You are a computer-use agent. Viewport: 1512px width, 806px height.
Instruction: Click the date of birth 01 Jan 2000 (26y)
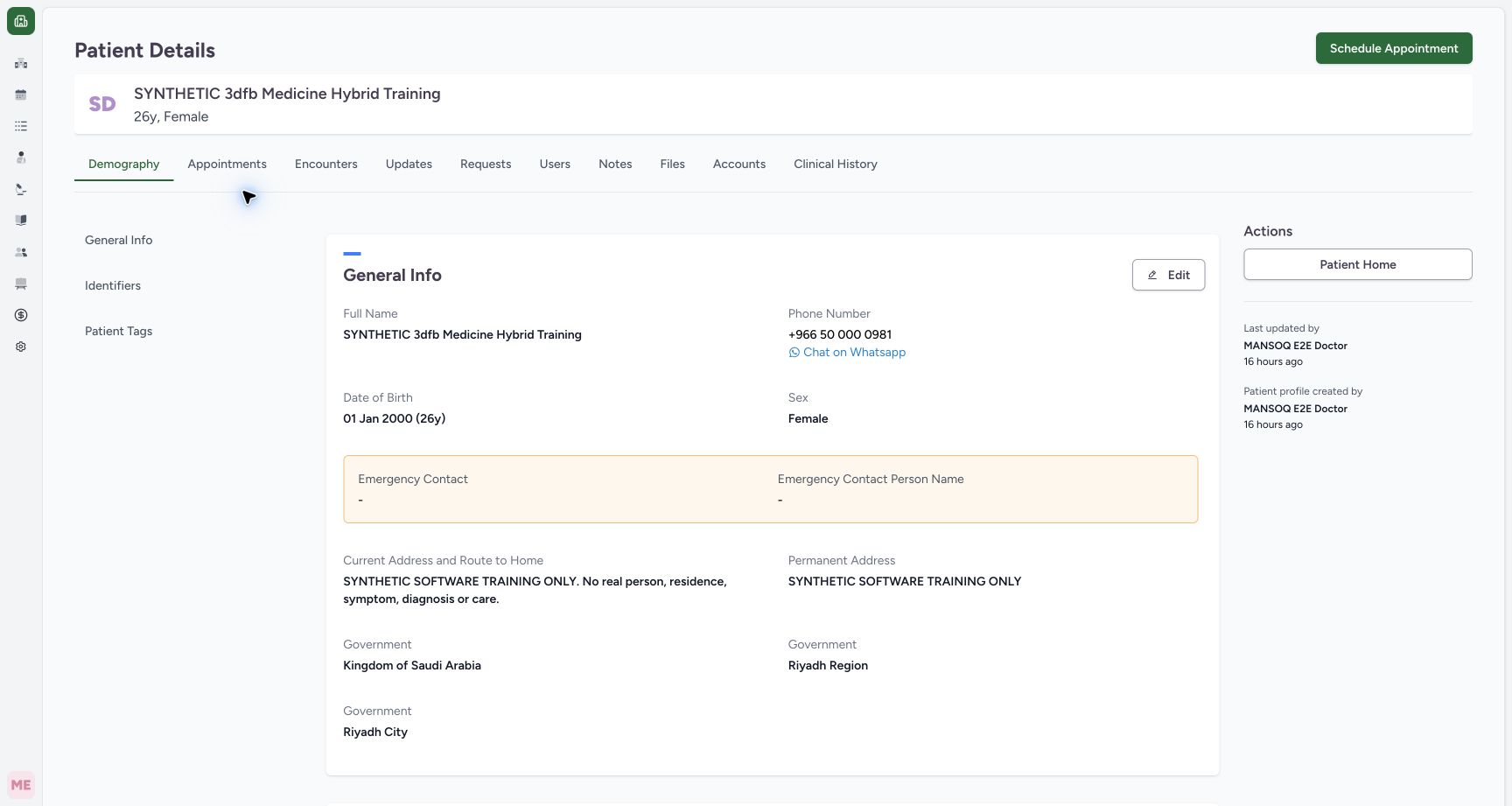pos(395,418)
